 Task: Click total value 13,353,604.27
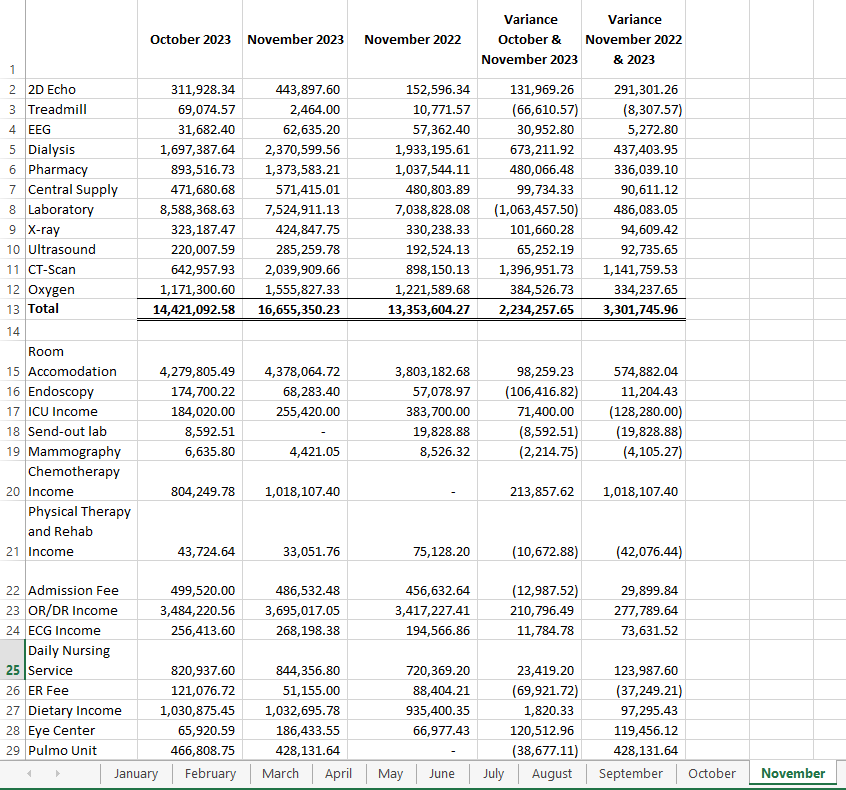[412, 309]
